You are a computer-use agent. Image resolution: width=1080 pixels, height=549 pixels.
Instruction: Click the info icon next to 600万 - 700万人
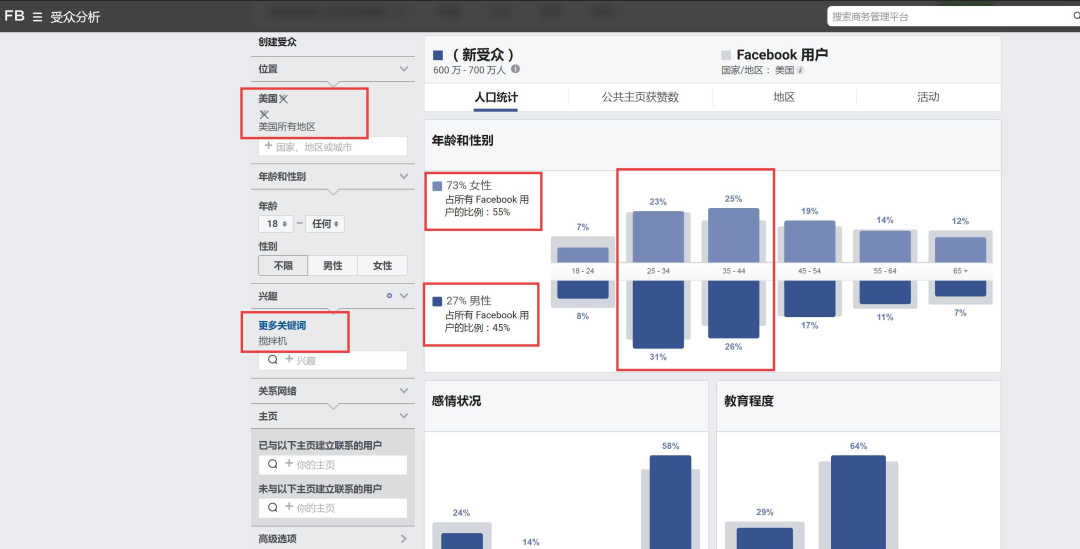point(515,70)
